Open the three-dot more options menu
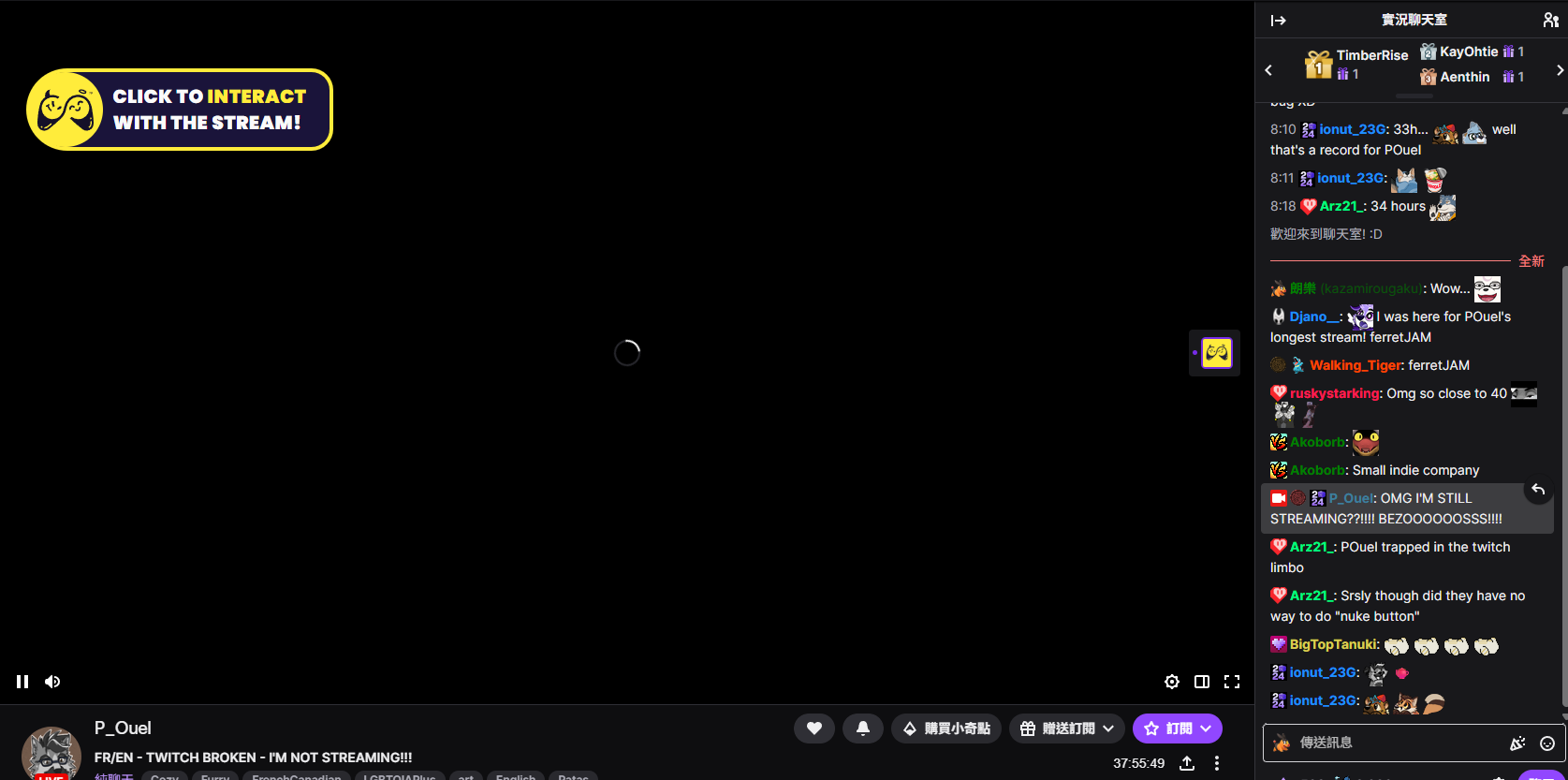The height and width of the screenshot is (780, 1568). pos(1217,763)
